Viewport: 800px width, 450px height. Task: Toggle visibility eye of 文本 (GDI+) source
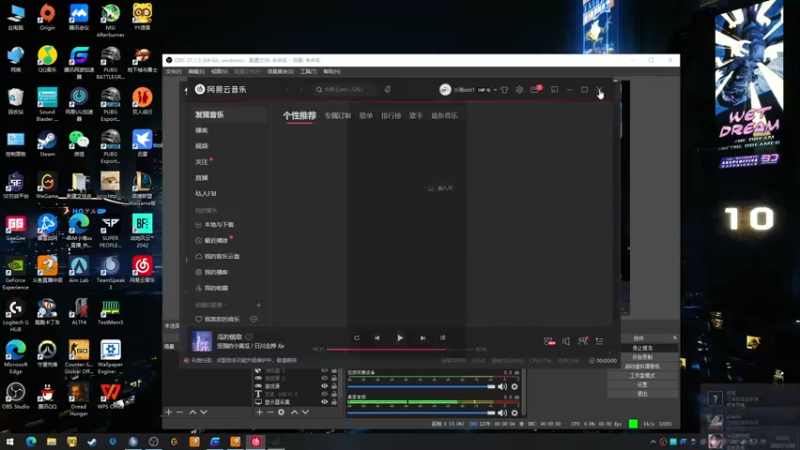click(x=324, y=394)
